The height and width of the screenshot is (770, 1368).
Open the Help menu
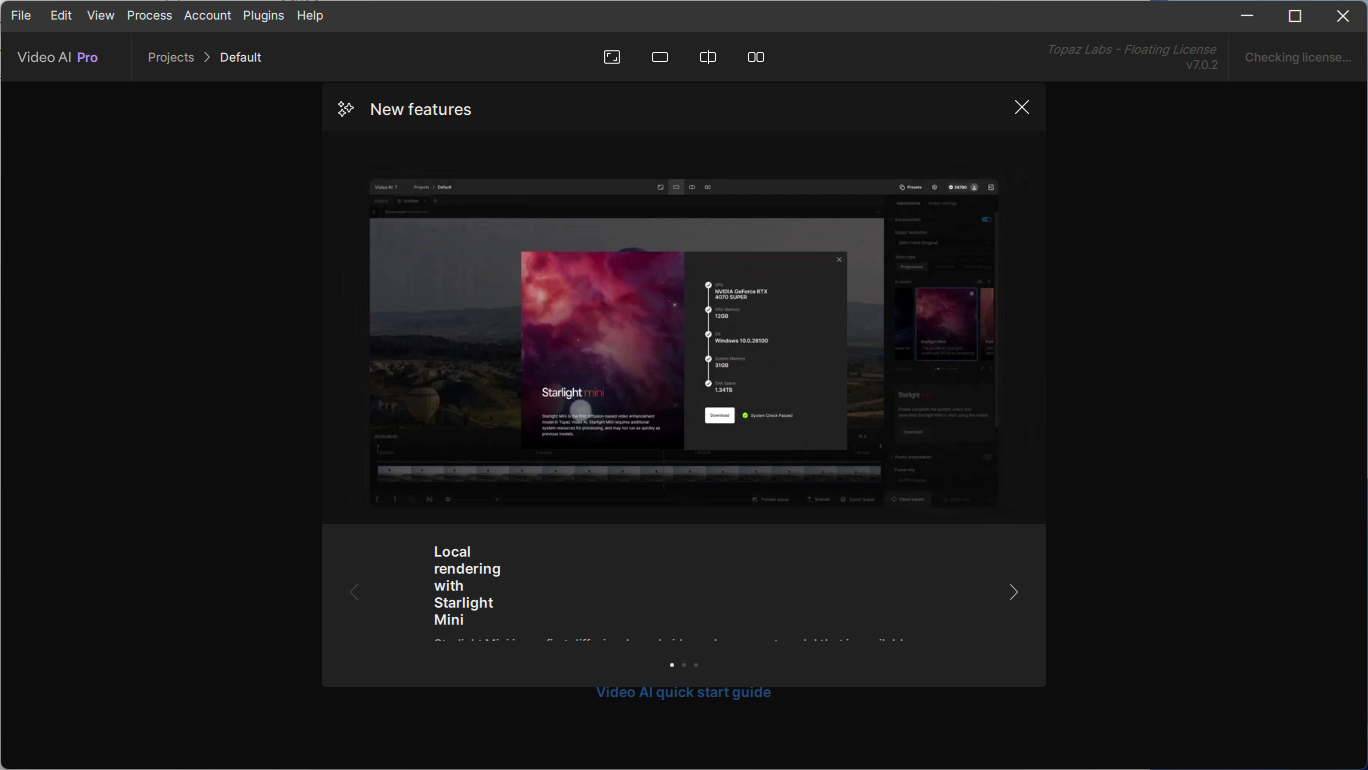pyautogui.click(x=310, y=15)
